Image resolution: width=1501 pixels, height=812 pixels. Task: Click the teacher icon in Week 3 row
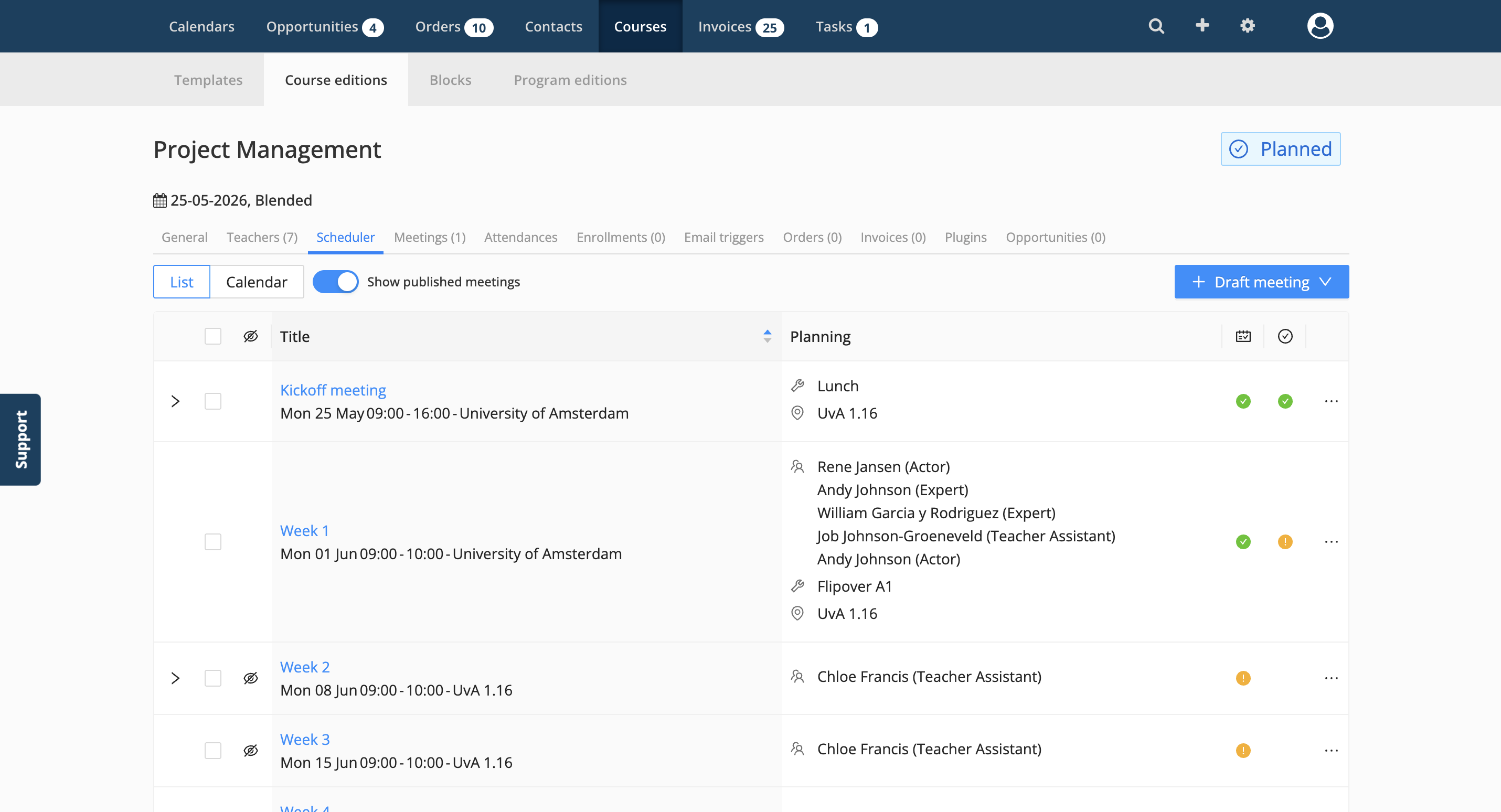click(x=797, y=749)
